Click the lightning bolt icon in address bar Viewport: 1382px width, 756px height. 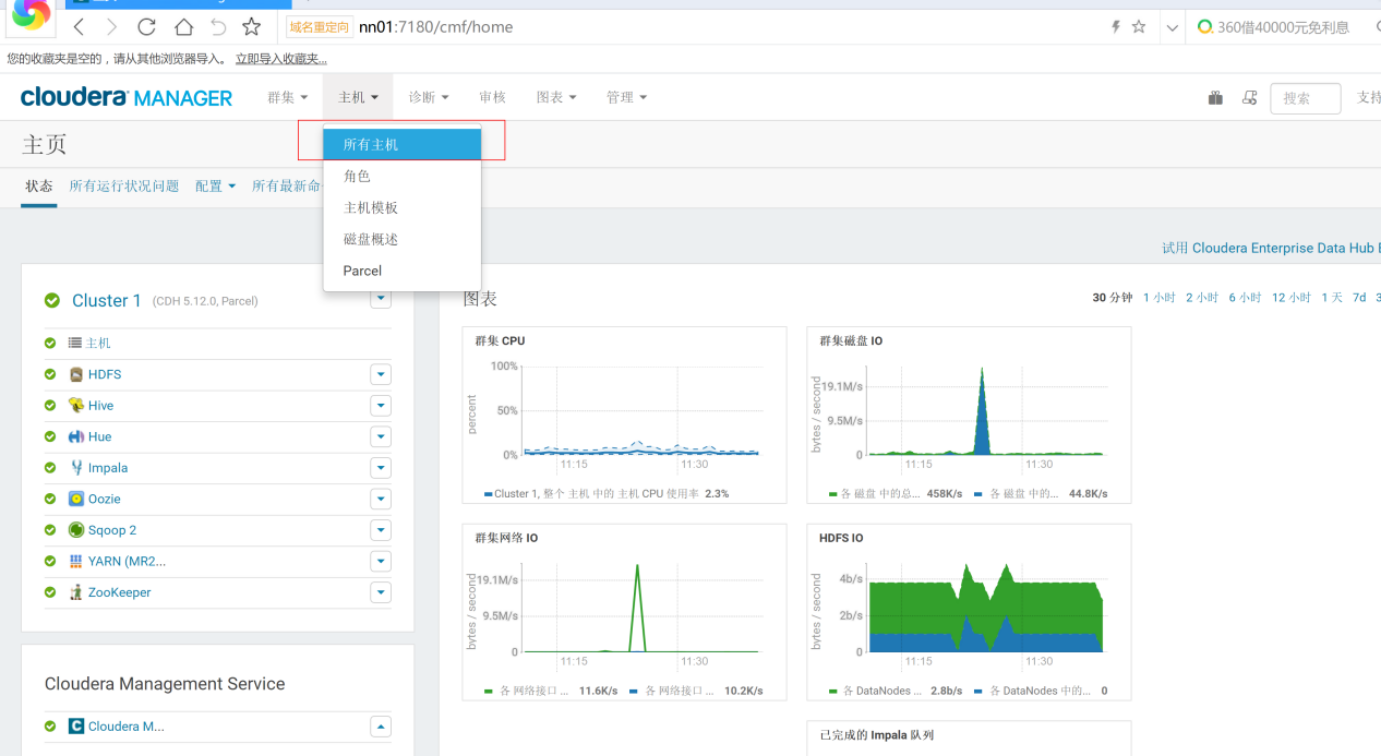click(x=1116, y=27)
